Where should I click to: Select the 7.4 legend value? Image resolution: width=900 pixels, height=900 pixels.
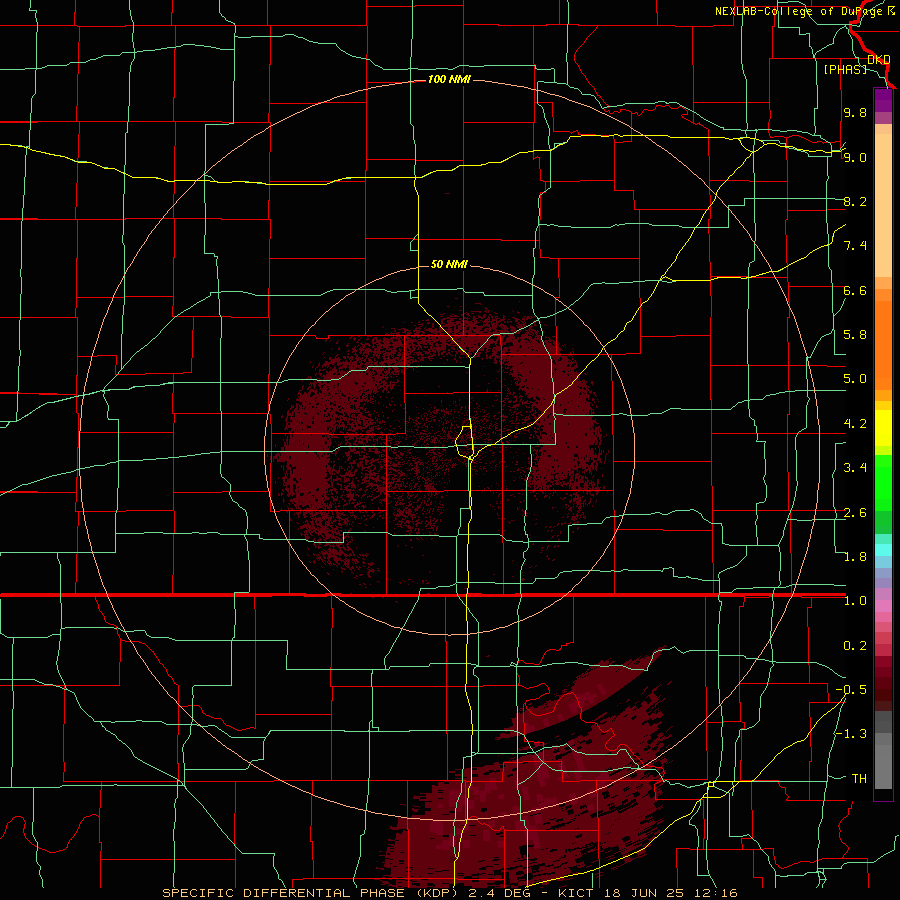coord(855,246)
